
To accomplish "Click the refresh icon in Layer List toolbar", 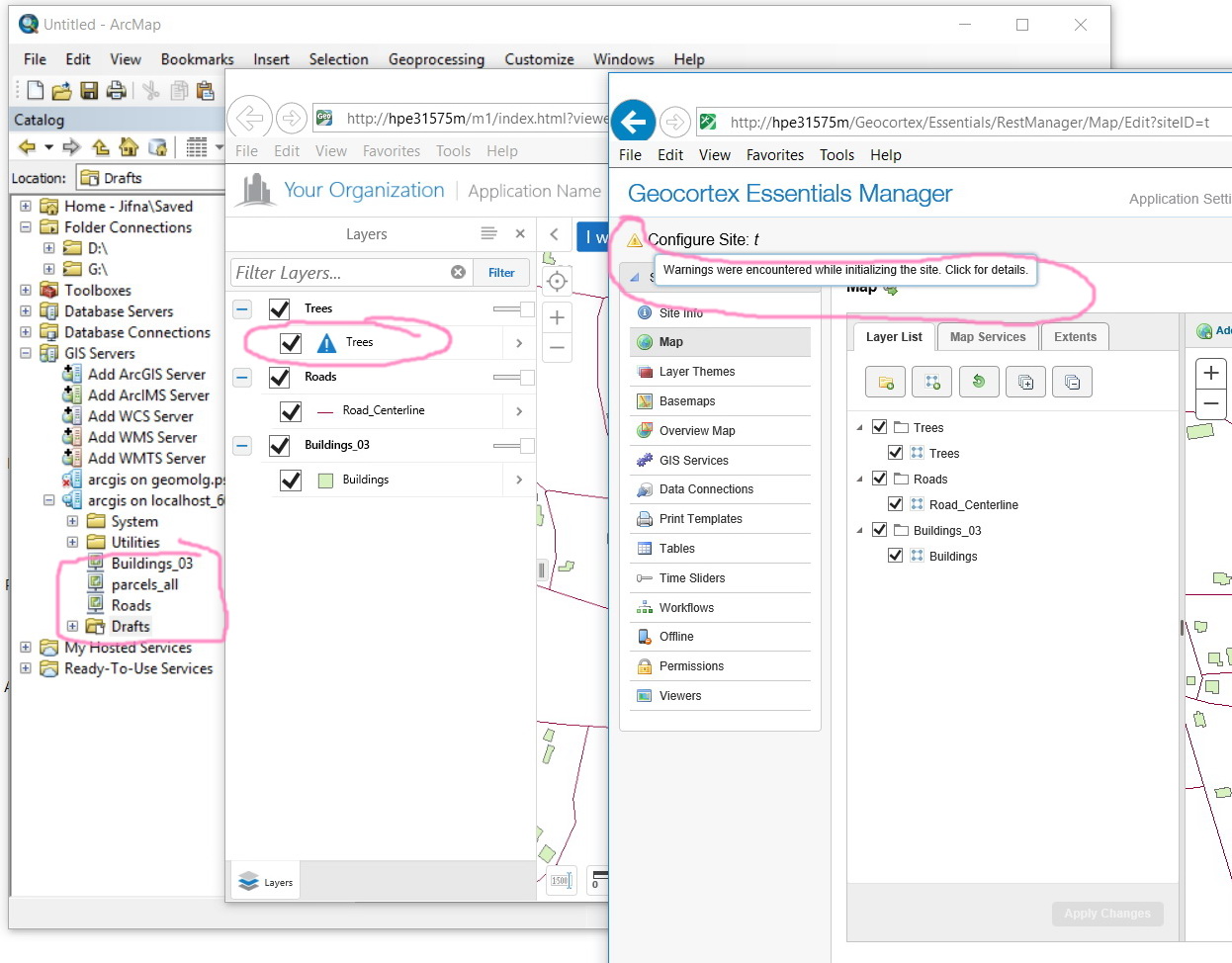I will click(x=979, y=382).
